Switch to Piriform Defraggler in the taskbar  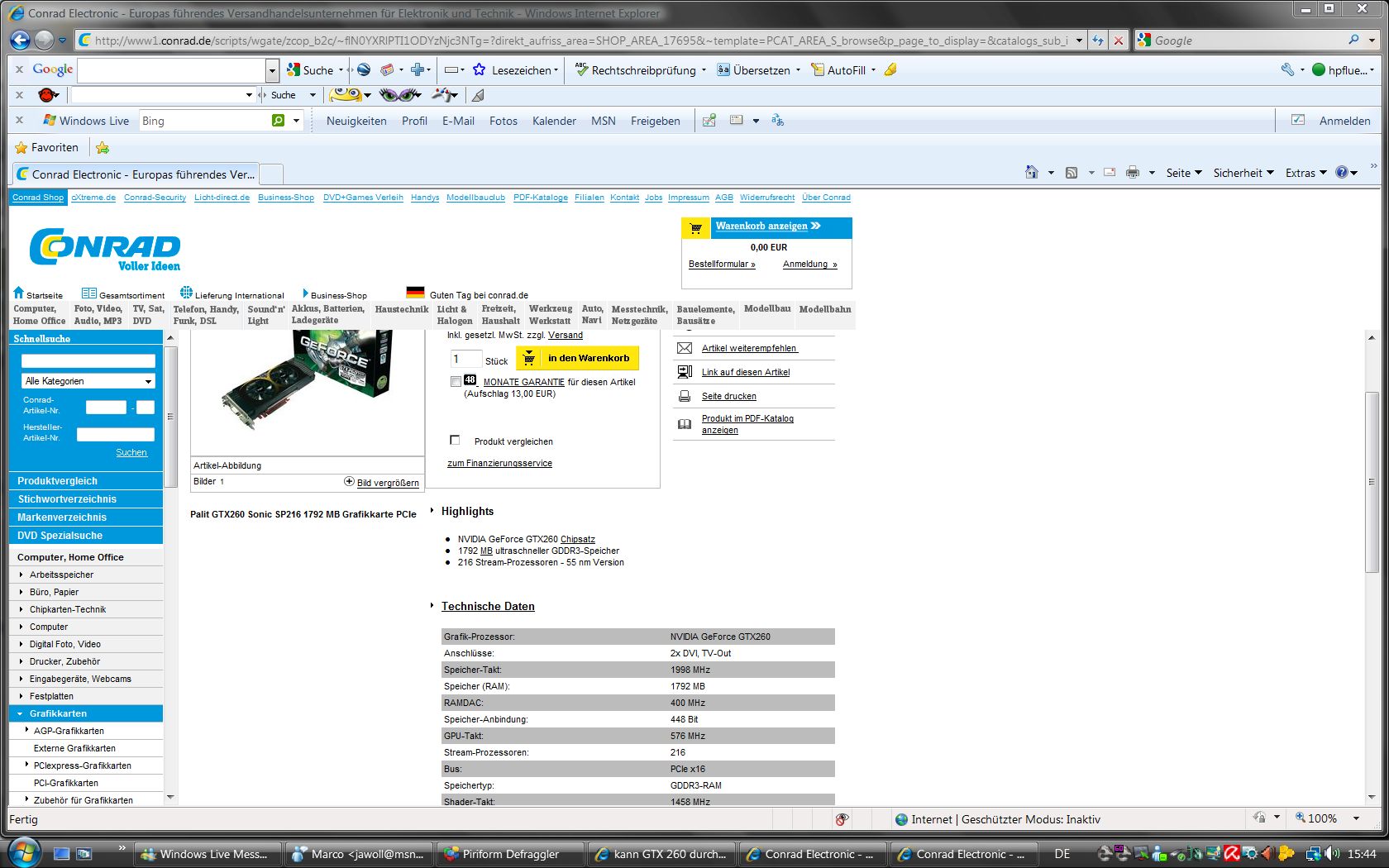510,854
